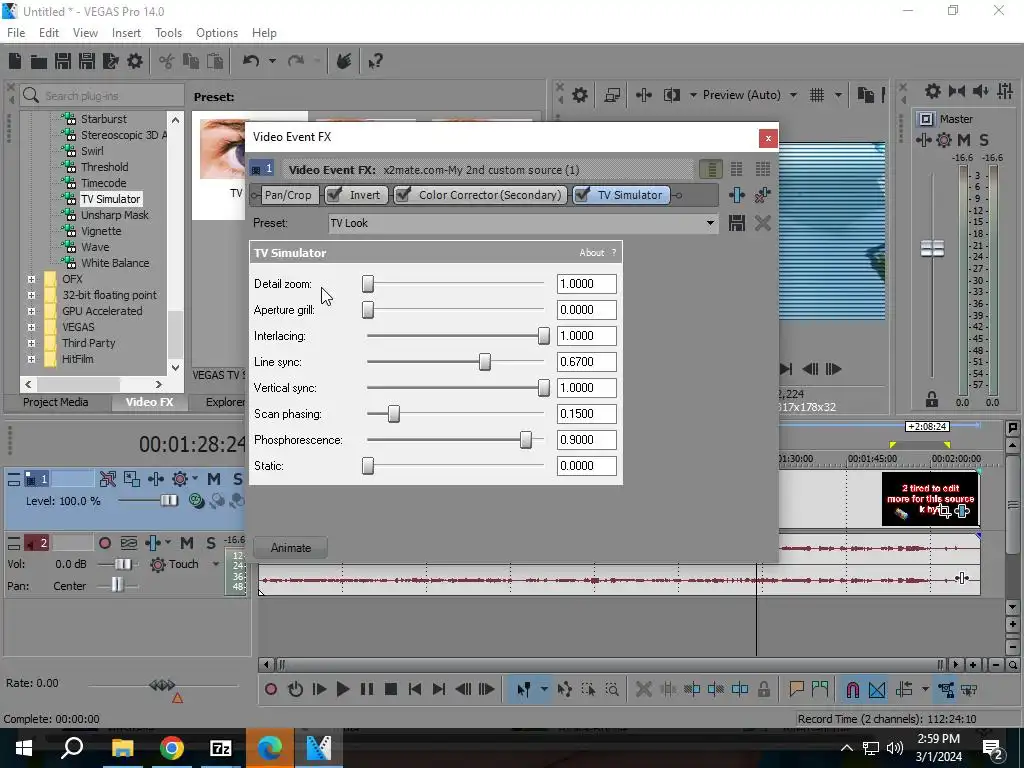Uncheck the TV Simulator effect

pos(582,195)
